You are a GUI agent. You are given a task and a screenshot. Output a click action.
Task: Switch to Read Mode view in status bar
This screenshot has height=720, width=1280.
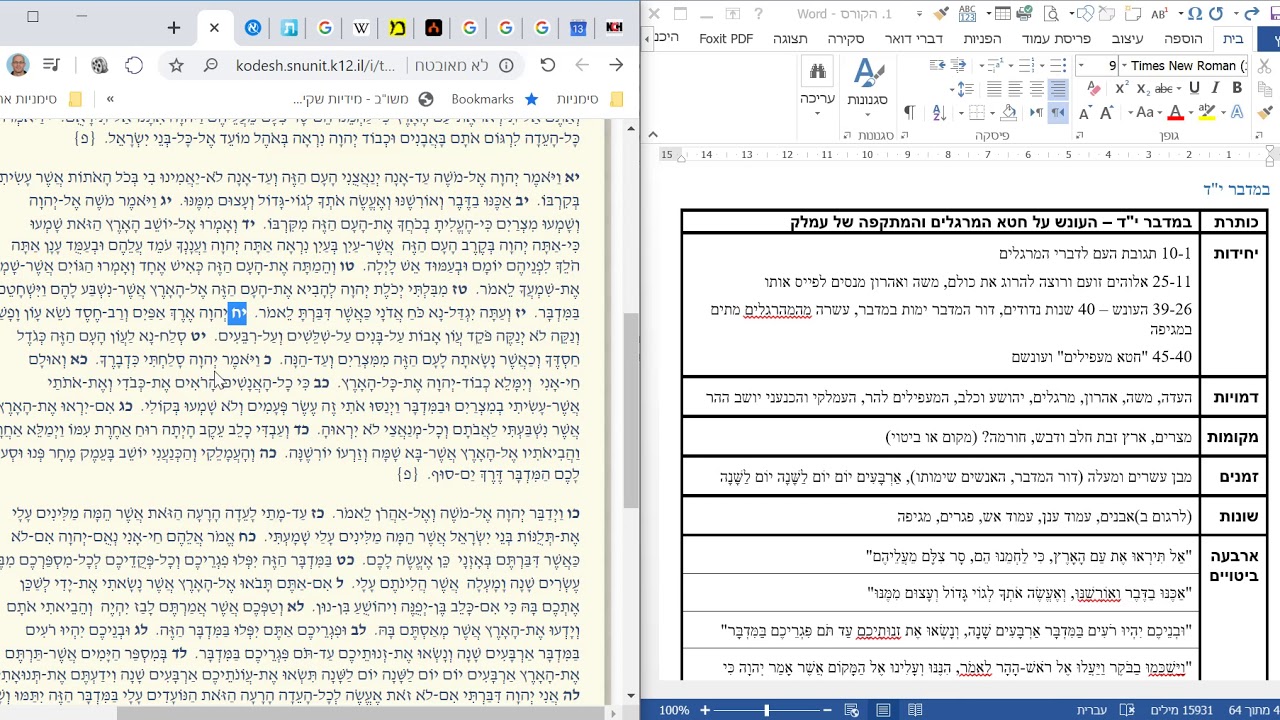tap(915, 710)
